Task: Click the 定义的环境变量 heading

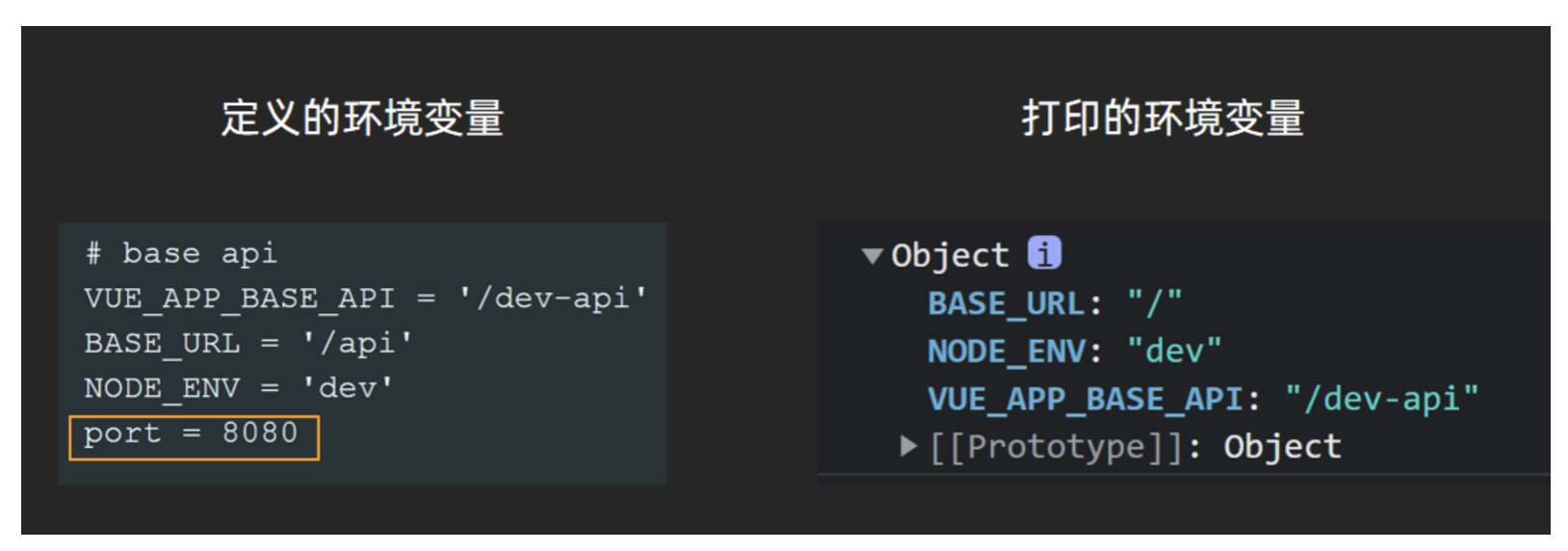Action: point(362,118)
